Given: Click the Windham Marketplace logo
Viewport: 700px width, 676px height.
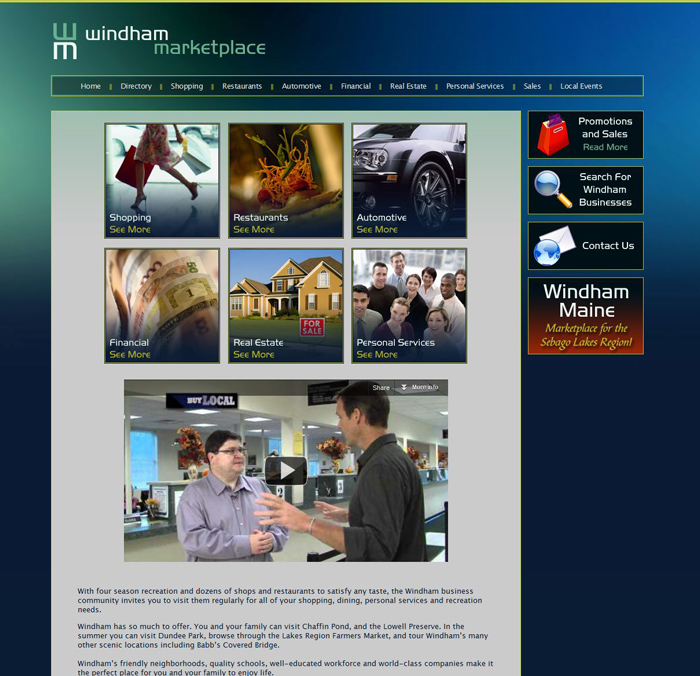Looking at the screenshot, I should tap(160, 41).
